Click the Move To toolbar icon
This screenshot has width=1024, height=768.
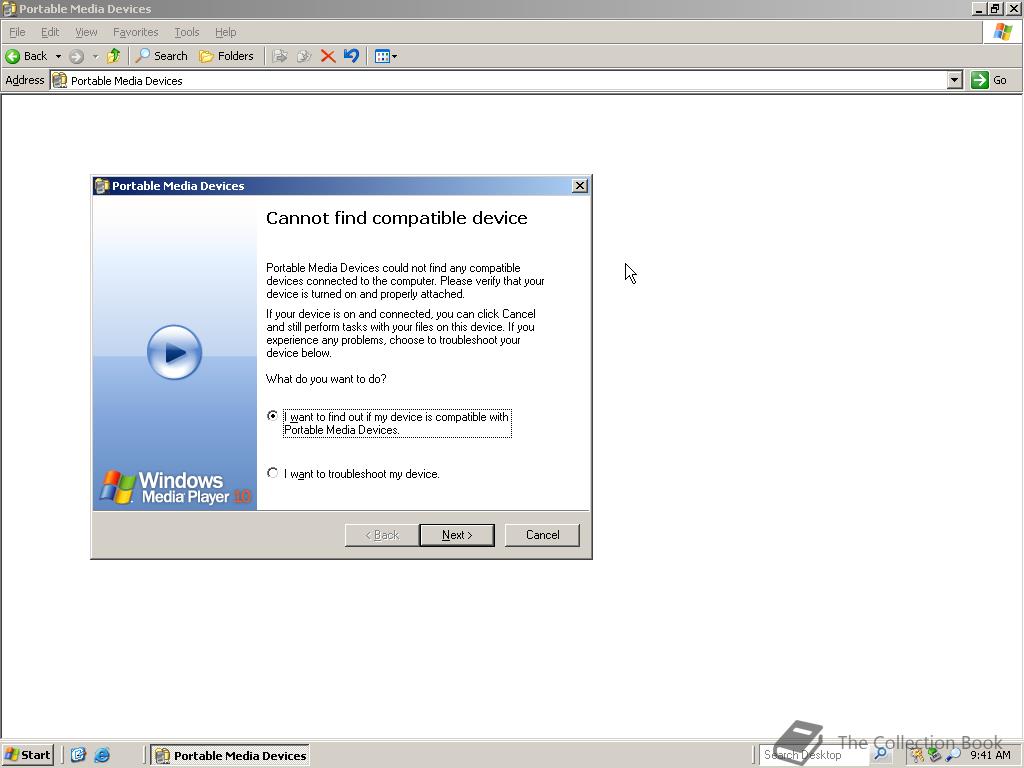point(280,56)
